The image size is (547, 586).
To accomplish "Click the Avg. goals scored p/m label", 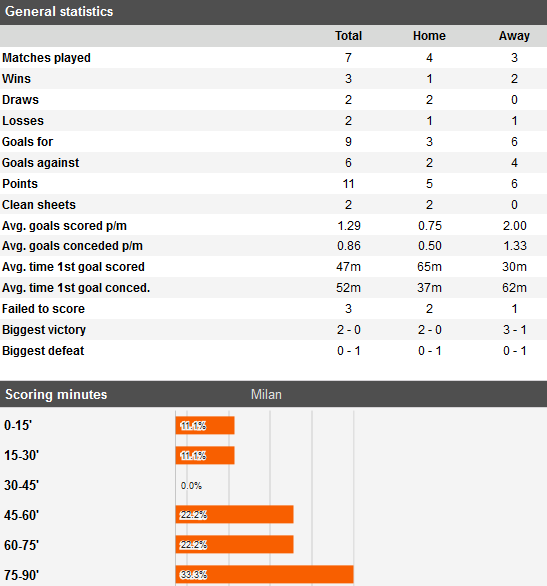I will [x=64, y=226].
